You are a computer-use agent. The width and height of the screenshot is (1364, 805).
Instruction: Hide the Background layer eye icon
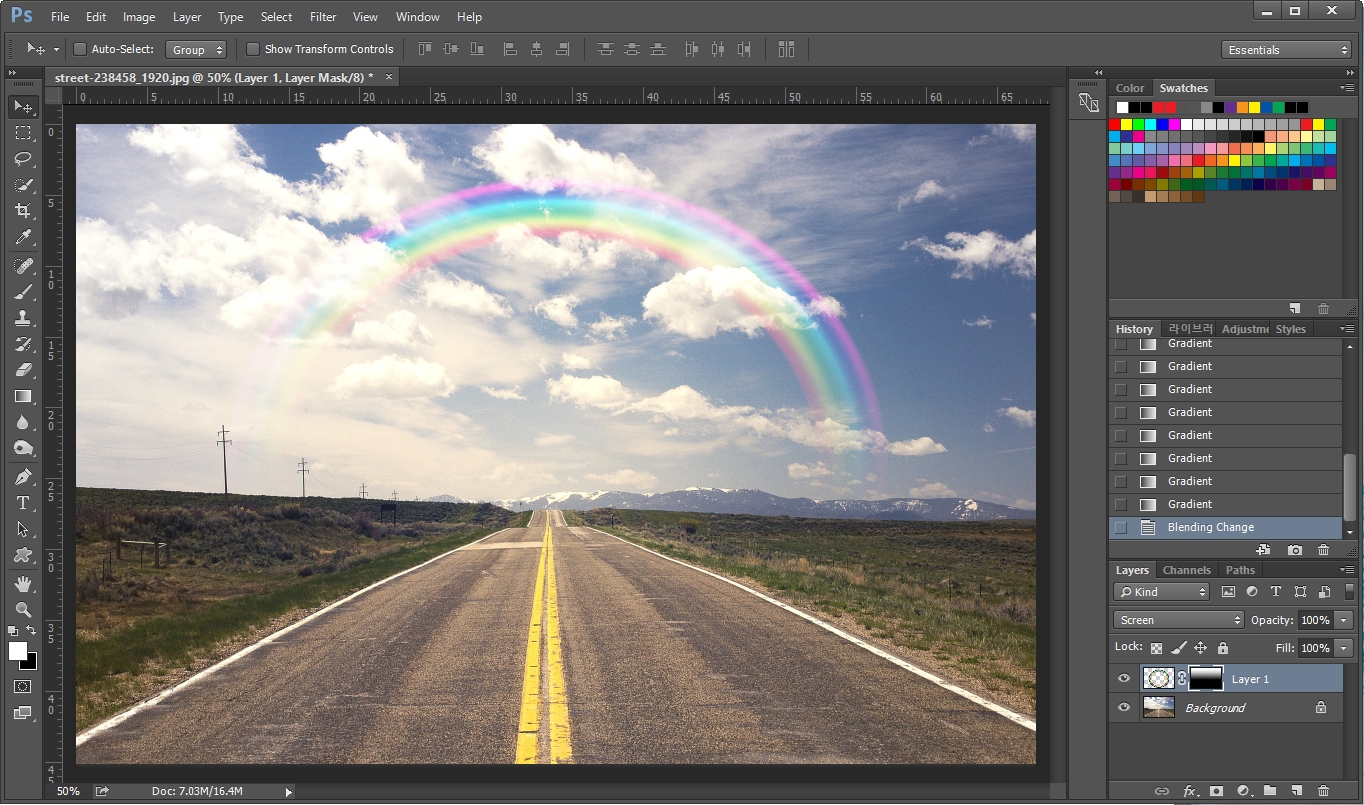click(x=1124, y=708)
